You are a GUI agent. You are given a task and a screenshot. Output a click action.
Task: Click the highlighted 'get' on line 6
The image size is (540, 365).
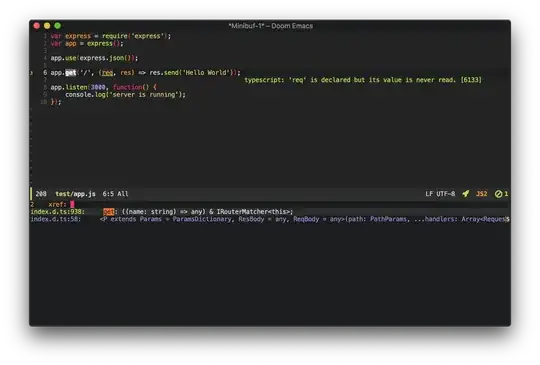(71, 73)
